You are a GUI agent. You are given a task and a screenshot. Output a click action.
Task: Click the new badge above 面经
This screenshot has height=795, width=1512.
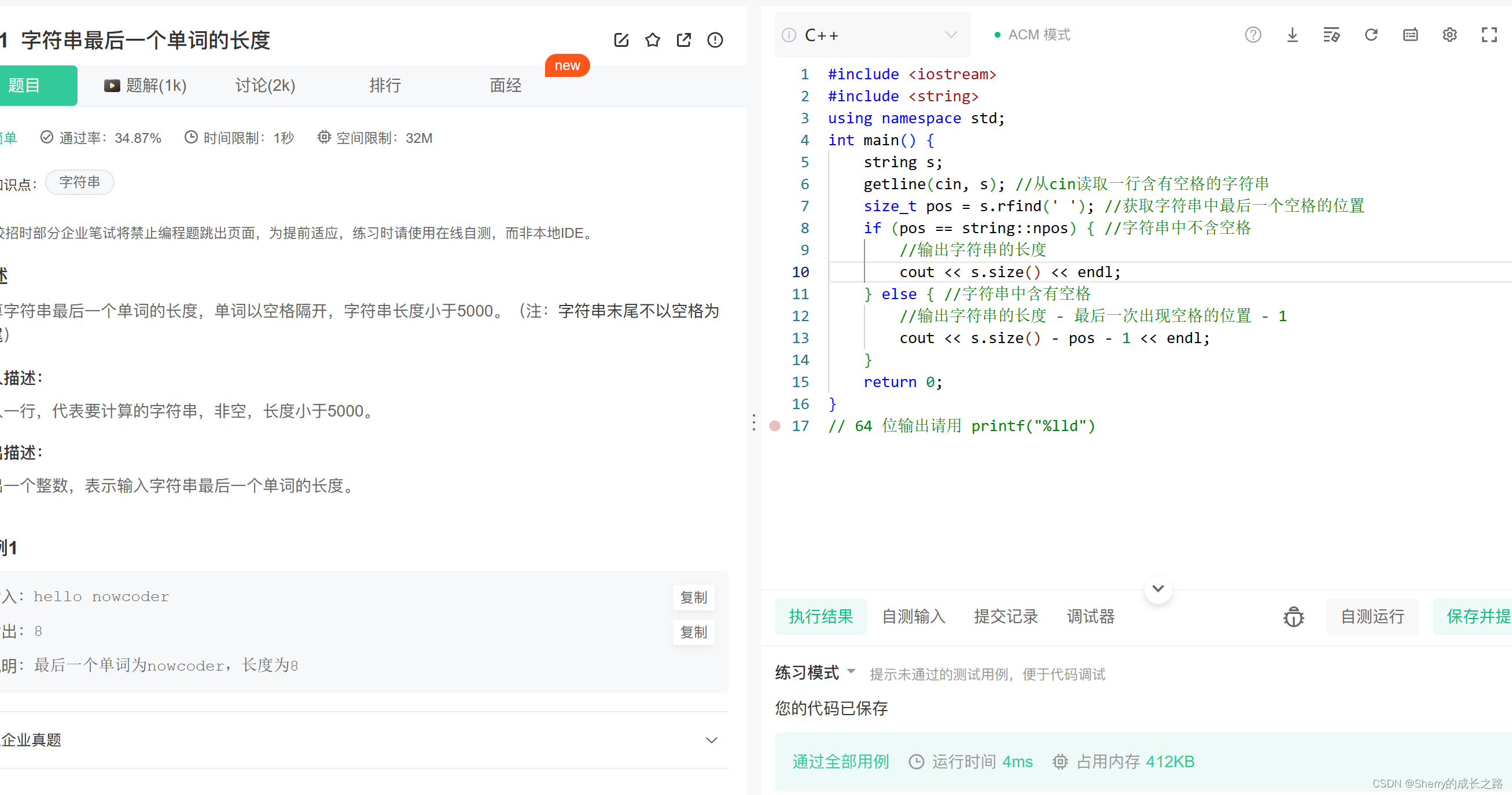click(567, 65)
